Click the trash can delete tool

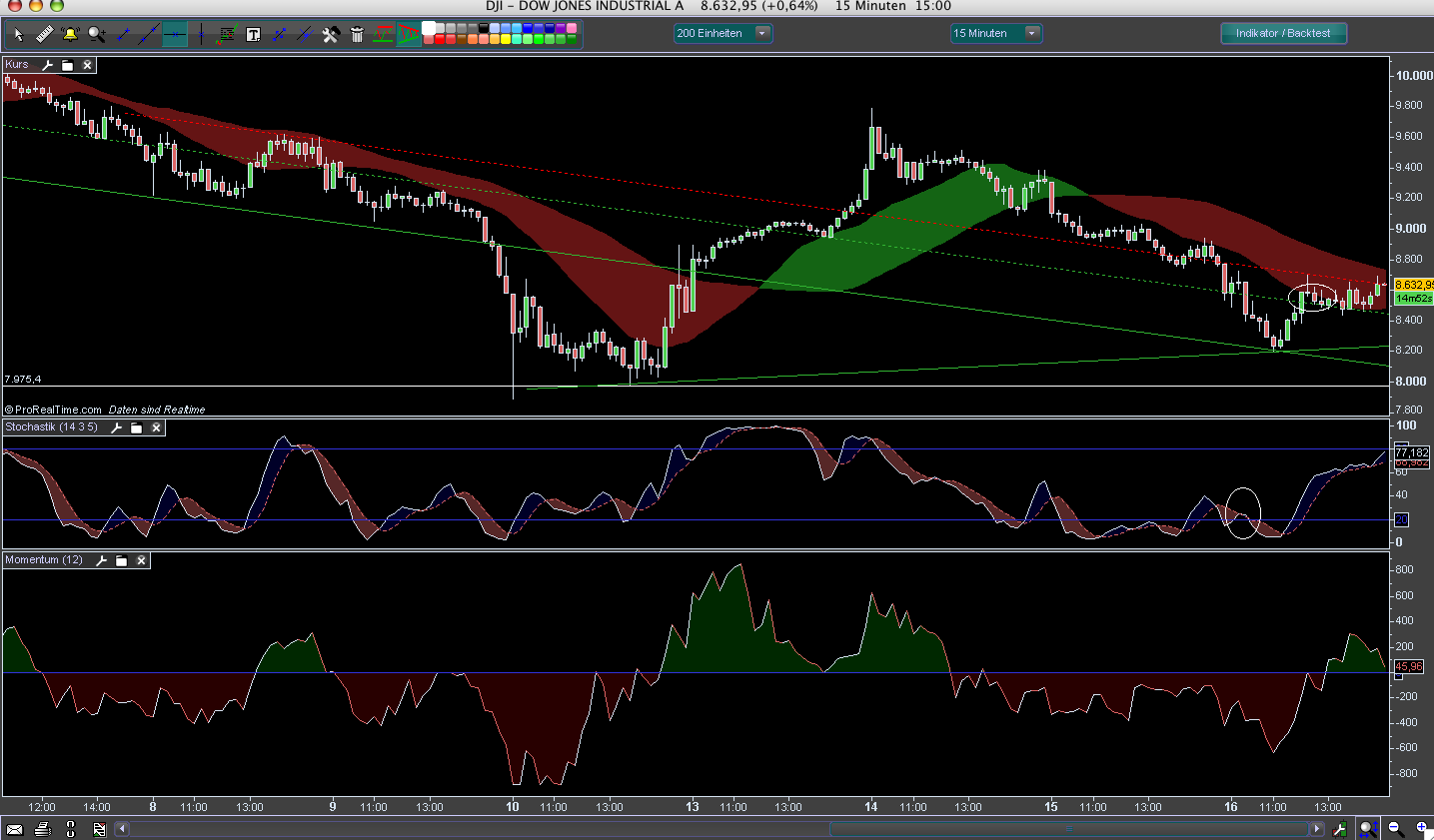(357, 34)
